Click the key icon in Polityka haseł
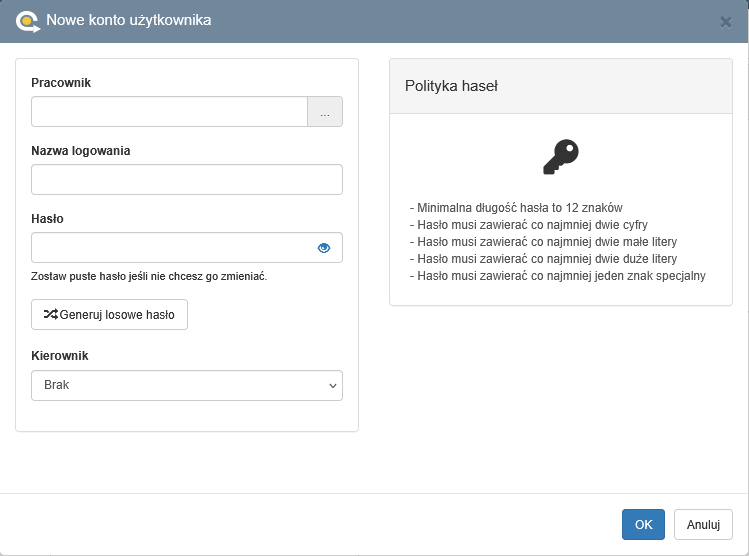 point(561,157)
